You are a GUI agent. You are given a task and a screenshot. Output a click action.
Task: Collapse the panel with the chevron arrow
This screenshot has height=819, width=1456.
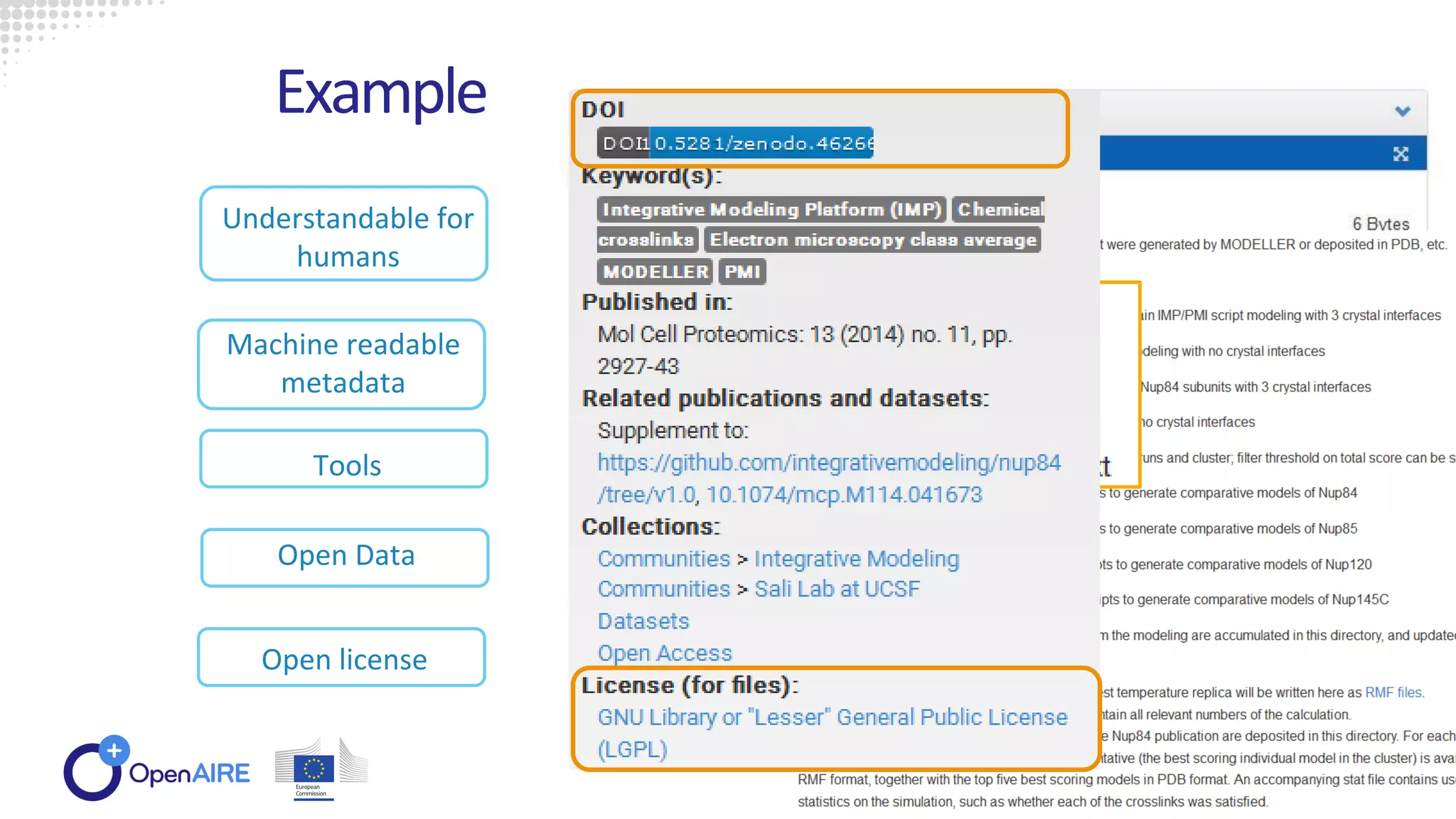[1402, 111]
